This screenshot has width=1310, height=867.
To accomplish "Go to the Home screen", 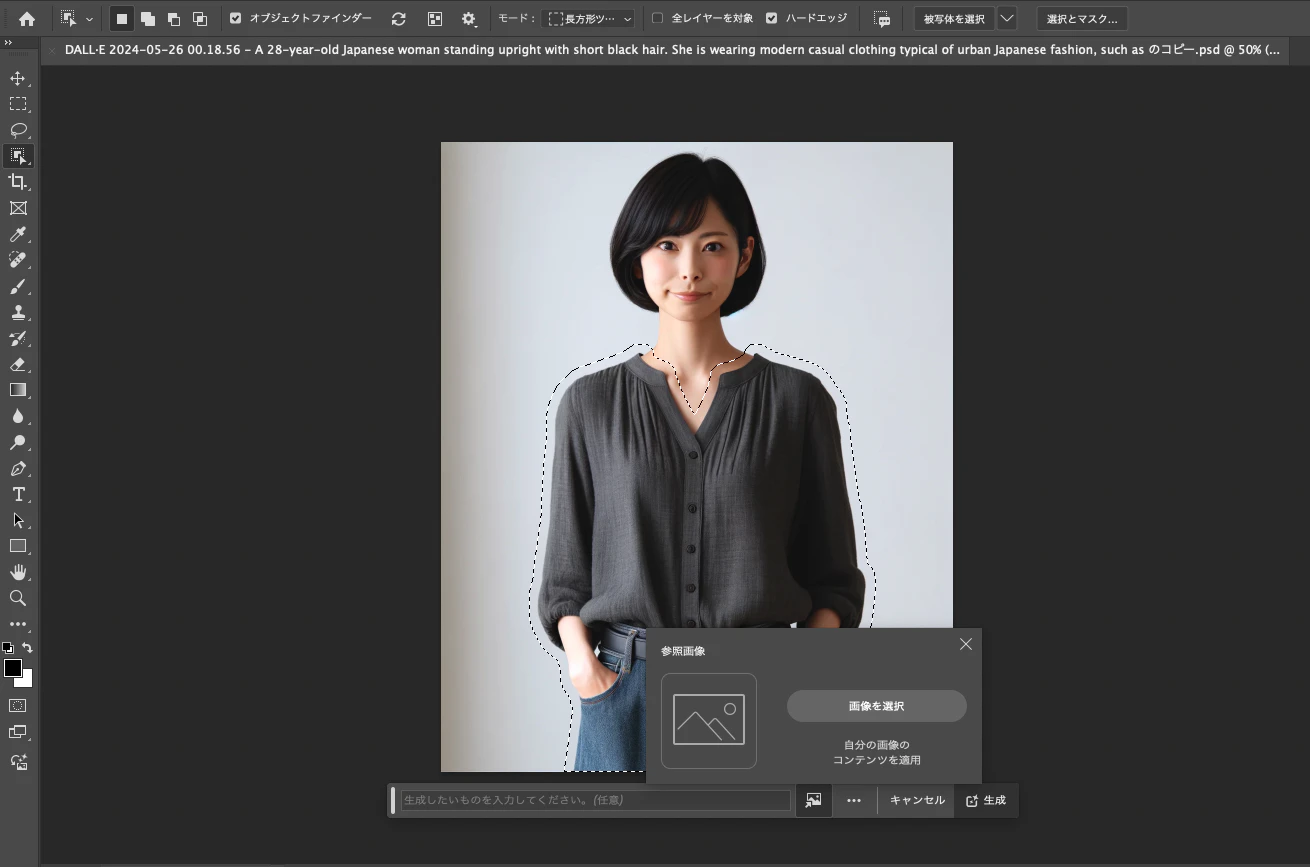I will [x=27, y=18].
